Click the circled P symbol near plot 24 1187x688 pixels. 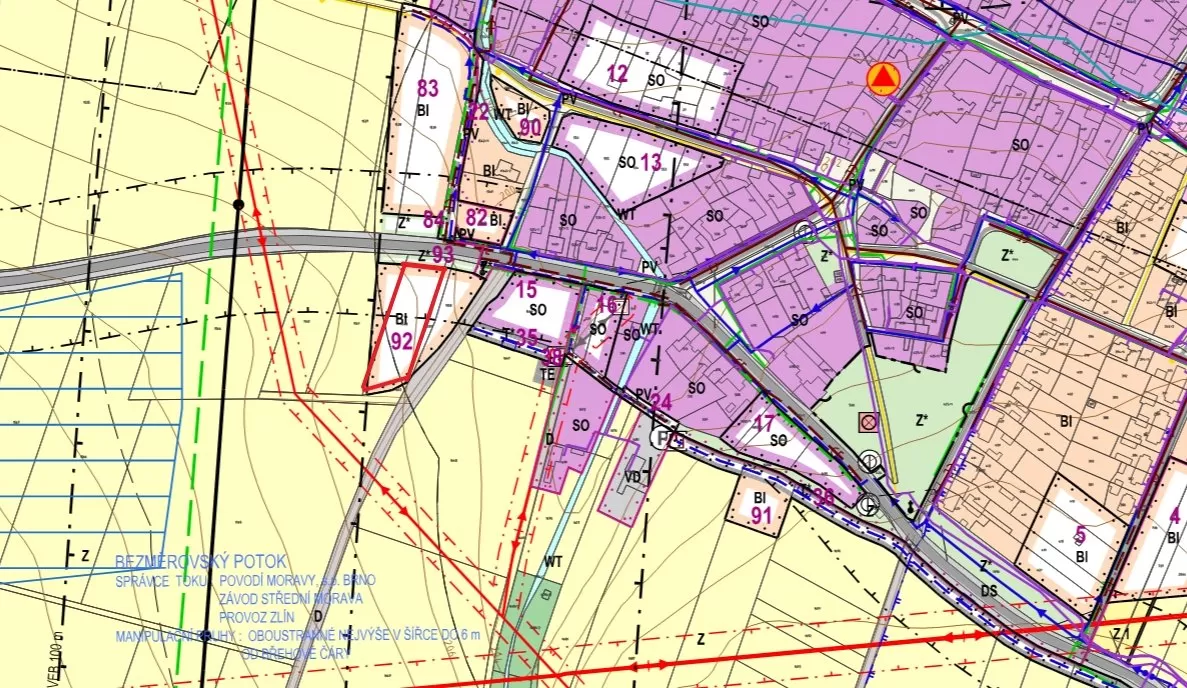[661, 438]
